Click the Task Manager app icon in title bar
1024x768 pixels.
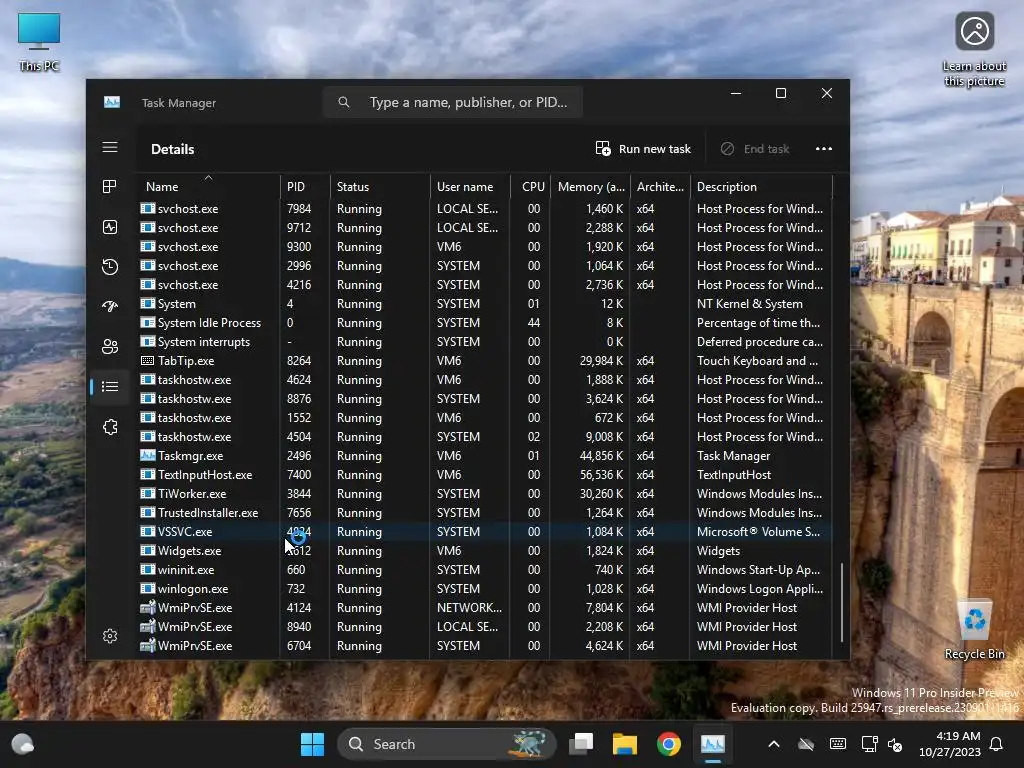click(x=112, y=103)
